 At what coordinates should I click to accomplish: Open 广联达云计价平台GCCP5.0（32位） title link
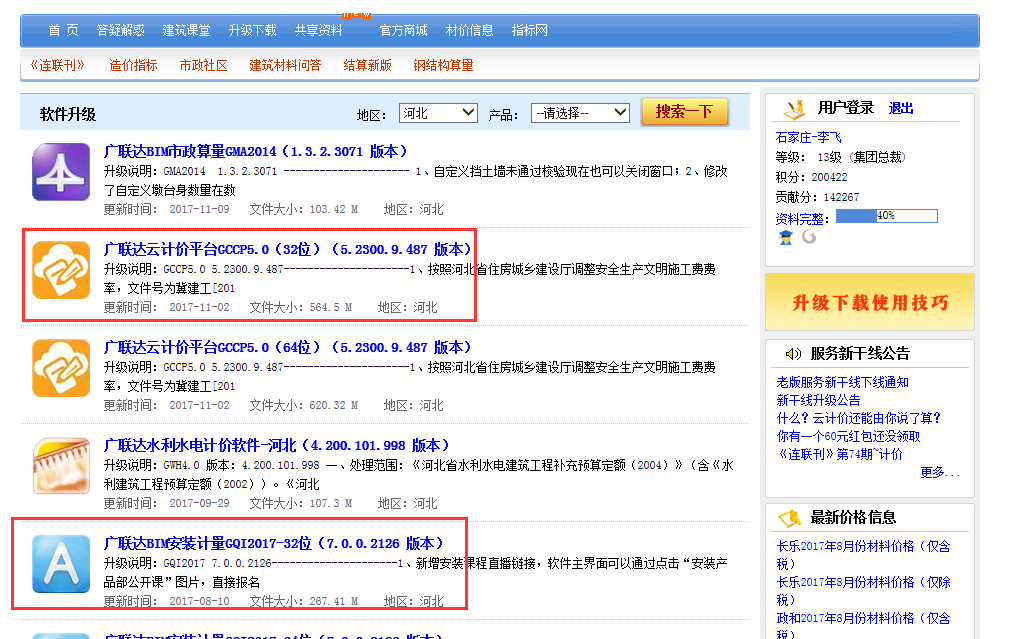[x=288, y=250]
